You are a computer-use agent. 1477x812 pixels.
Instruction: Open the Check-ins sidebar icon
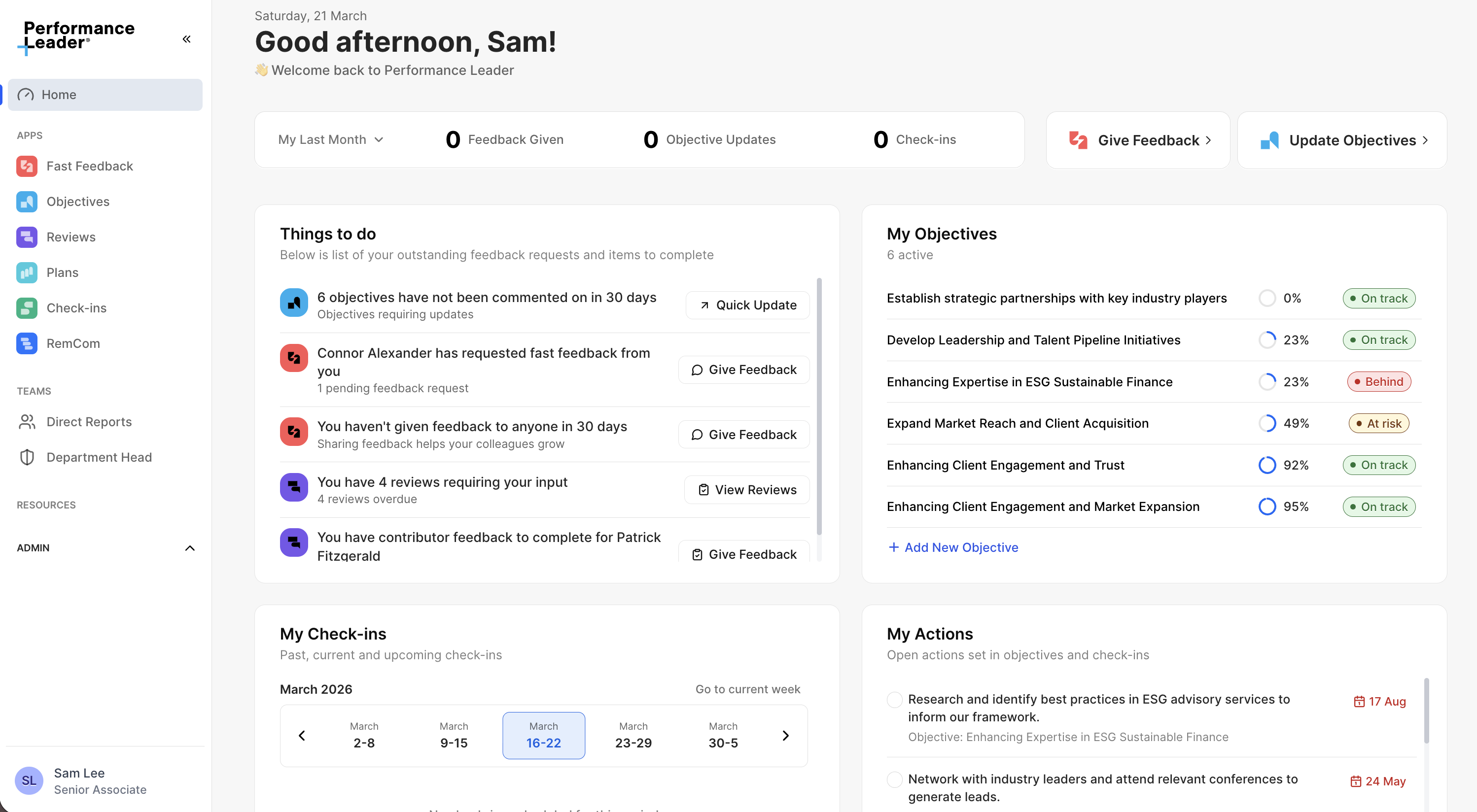tap(27, 308)
